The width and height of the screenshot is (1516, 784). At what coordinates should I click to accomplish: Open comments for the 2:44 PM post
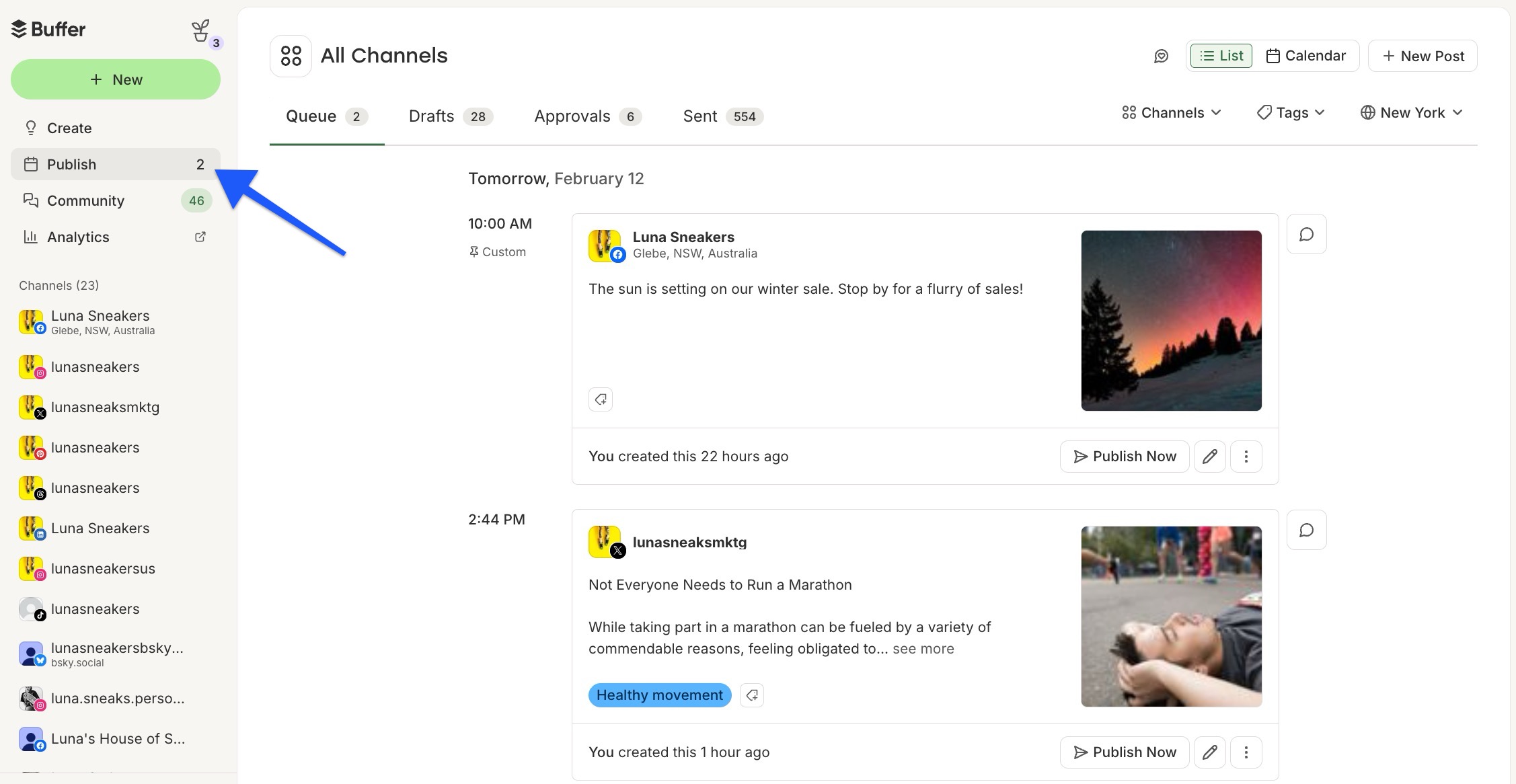[x=1307, y=530]
